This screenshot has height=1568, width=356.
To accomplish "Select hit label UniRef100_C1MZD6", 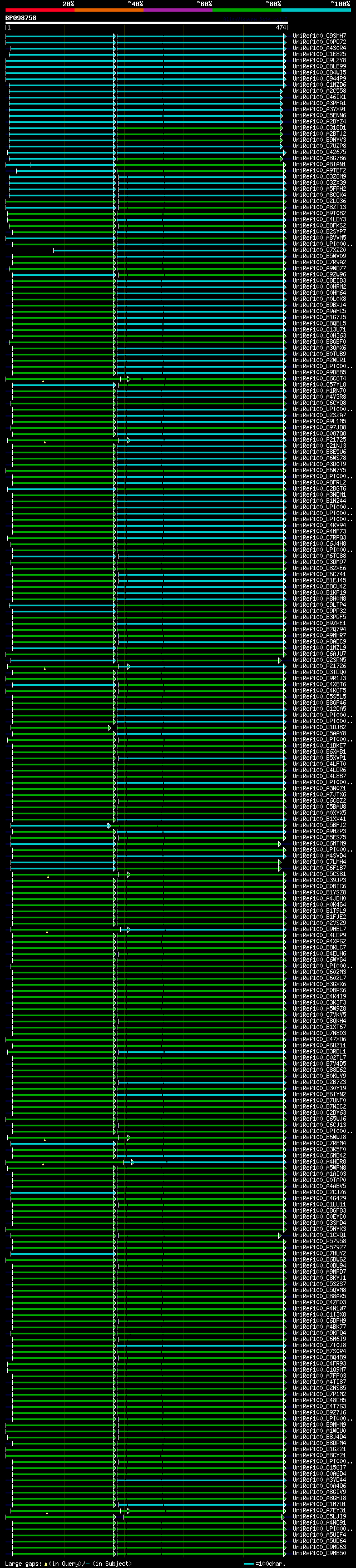I will 319,85.
